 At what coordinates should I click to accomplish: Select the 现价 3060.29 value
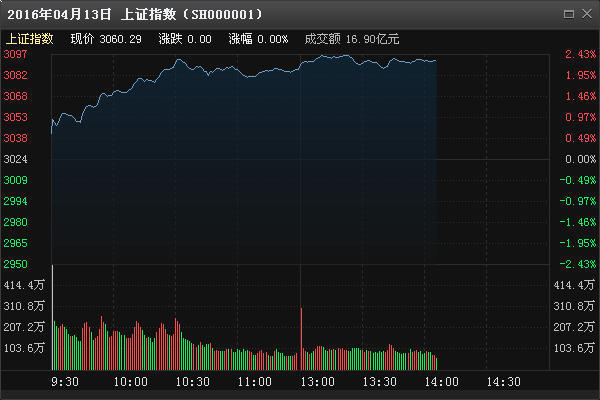click(106, 39)
